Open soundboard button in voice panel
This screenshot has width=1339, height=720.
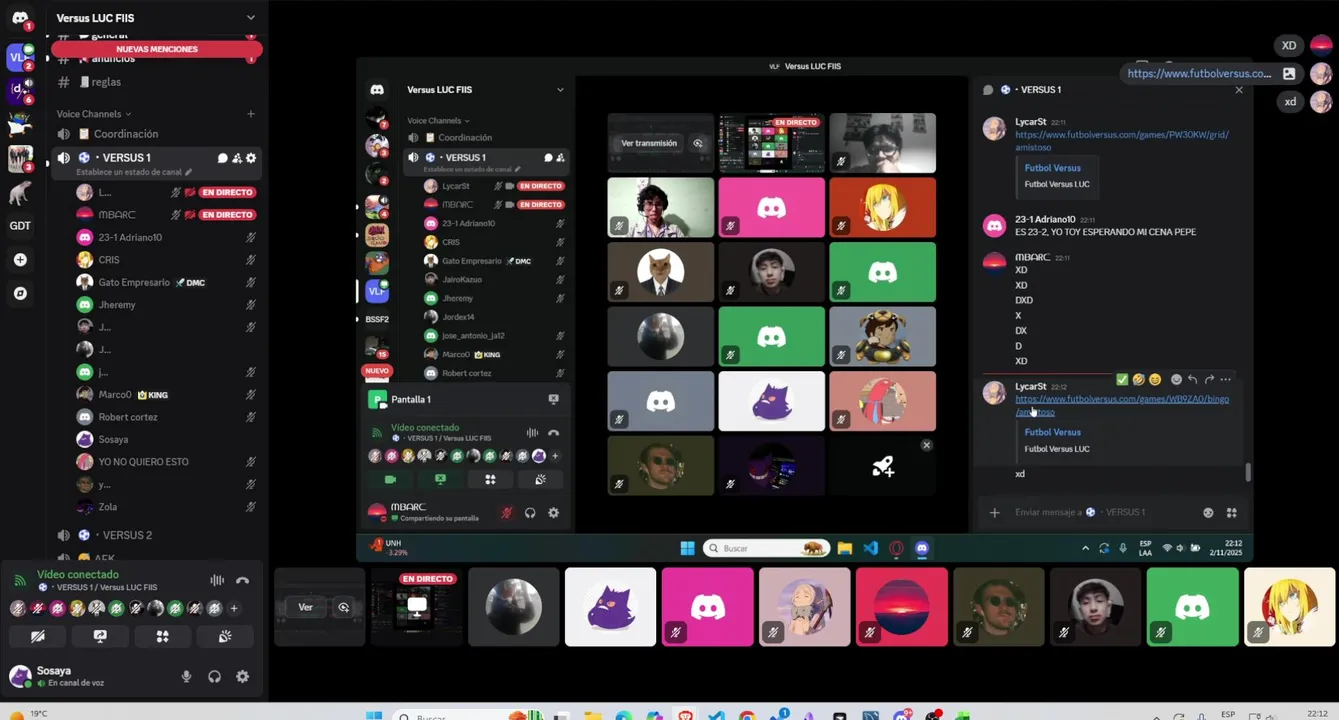click(225, 636)
